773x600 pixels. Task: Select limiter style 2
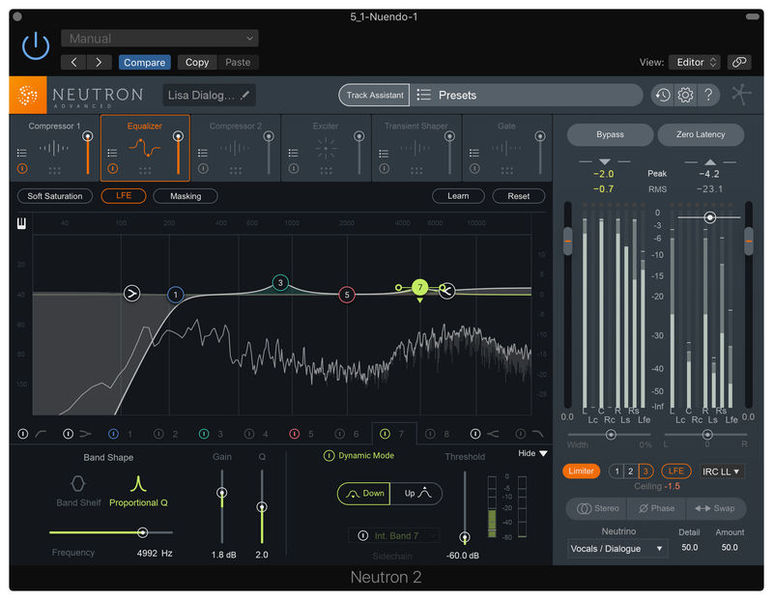630,471
